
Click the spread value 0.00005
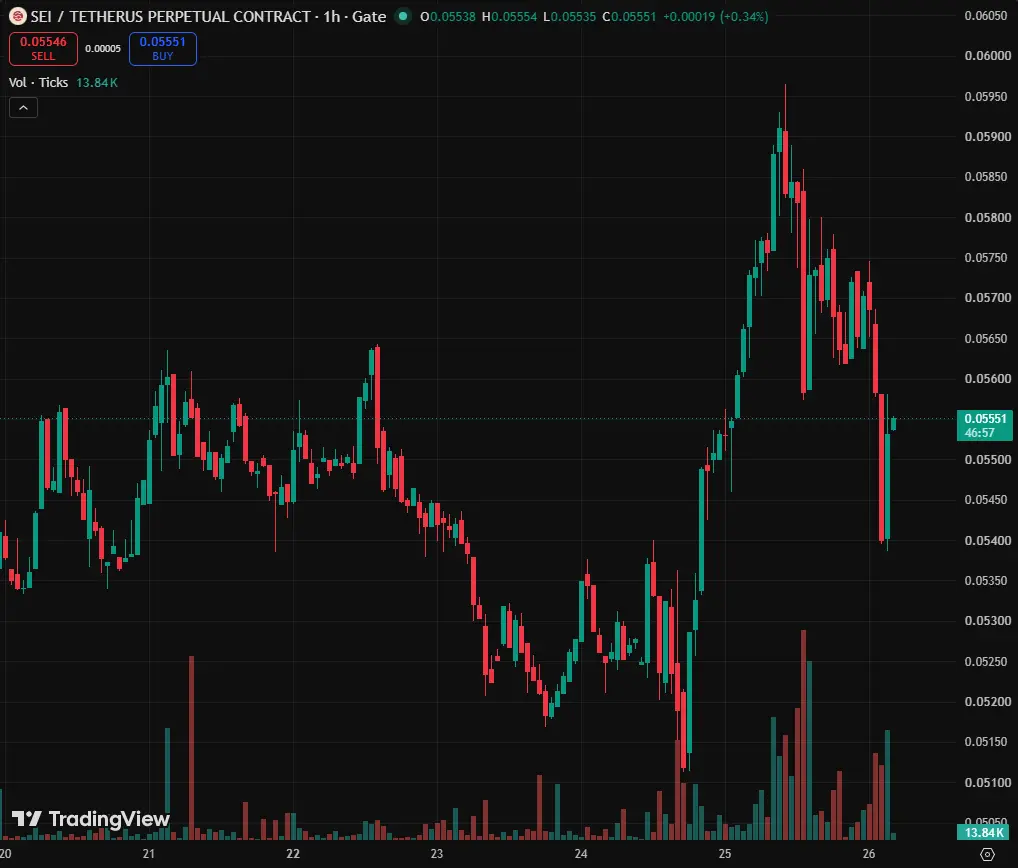103,49
